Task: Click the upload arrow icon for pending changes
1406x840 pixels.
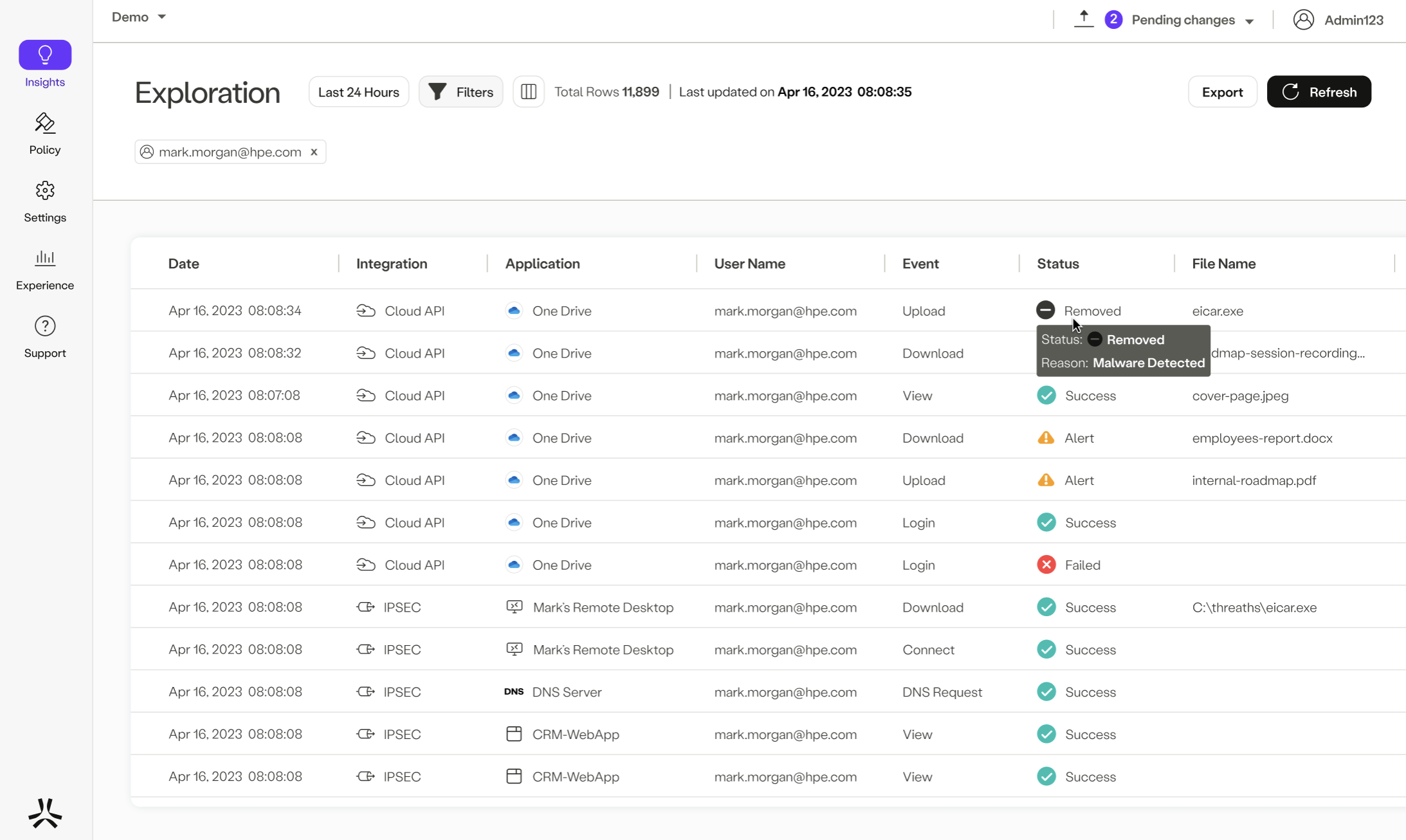Action: click(1084, 19)
